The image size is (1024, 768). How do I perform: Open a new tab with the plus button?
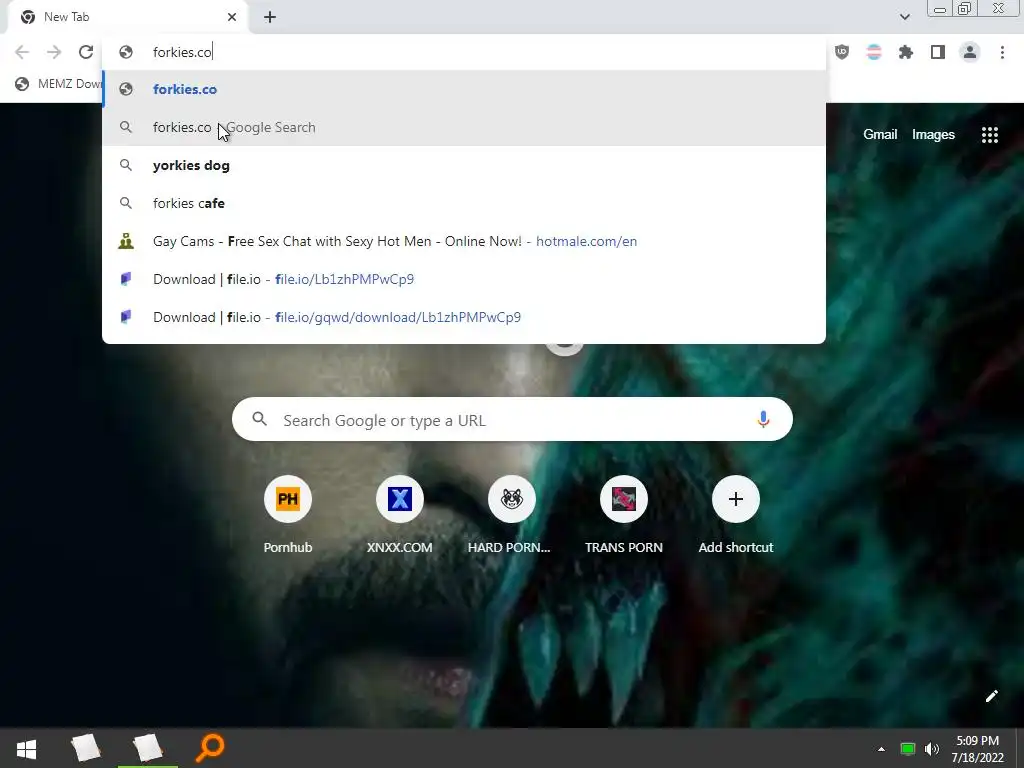point(270,17)
